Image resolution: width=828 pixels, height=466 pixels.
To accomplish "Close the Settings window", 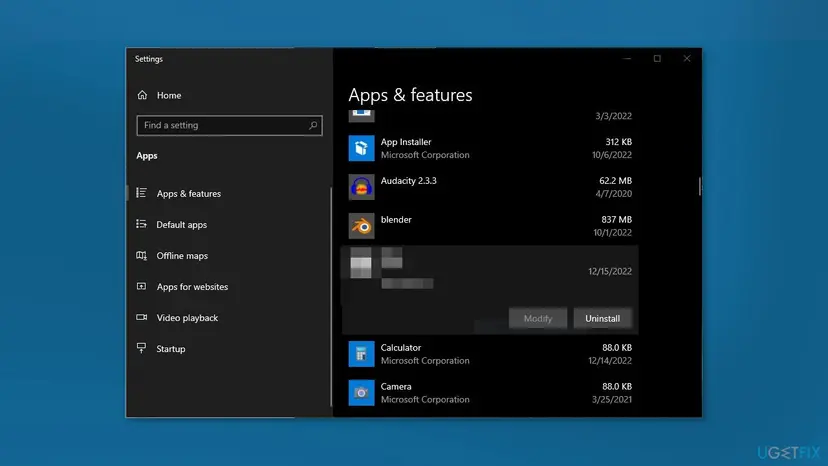I will click(x=686, y=59).
